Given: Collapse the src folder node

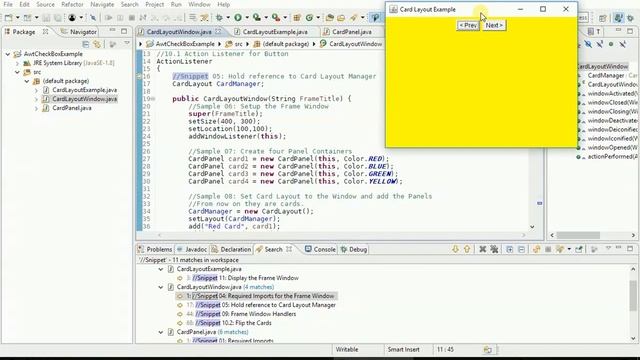Looking at the screenshot, I should pyautogui.click(x=17, y=72).
